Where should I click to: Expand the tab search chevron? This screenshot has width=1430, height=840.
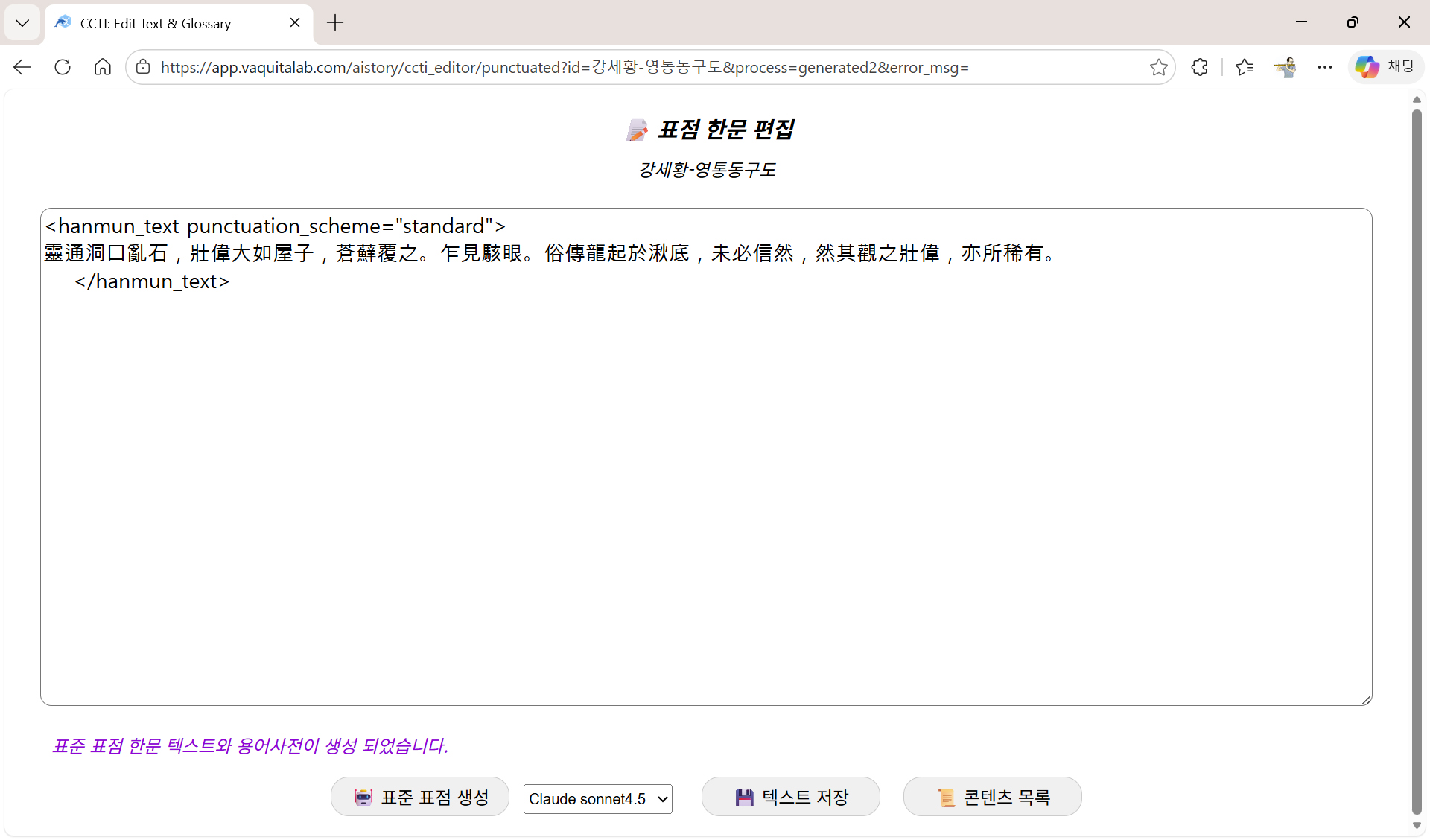(x=22, y=22)
